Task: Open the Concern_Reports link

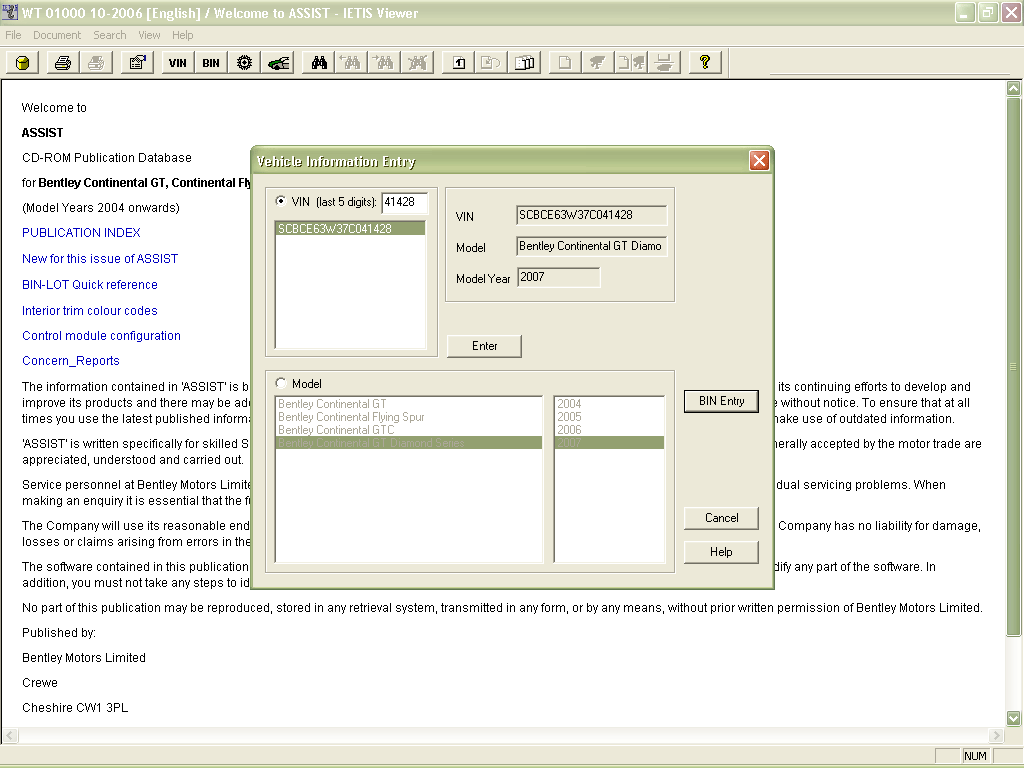Action: [71, 360]
